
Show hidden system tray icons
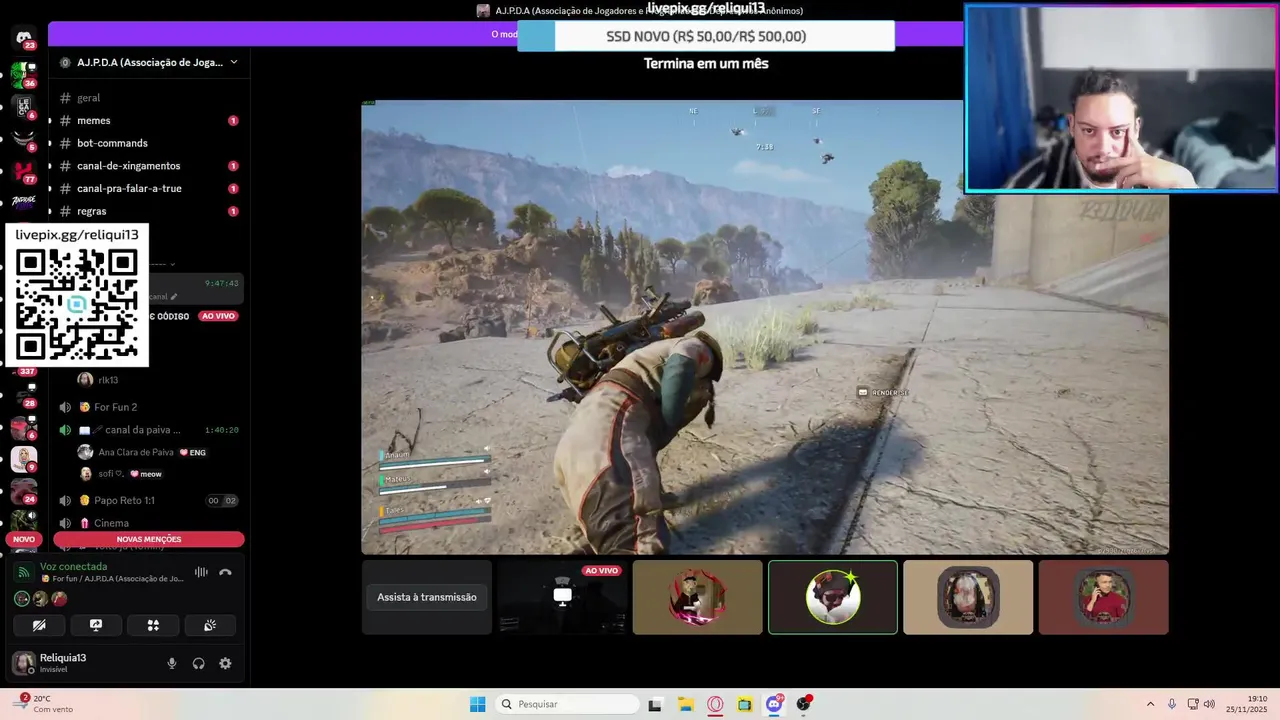[1150, 704]
